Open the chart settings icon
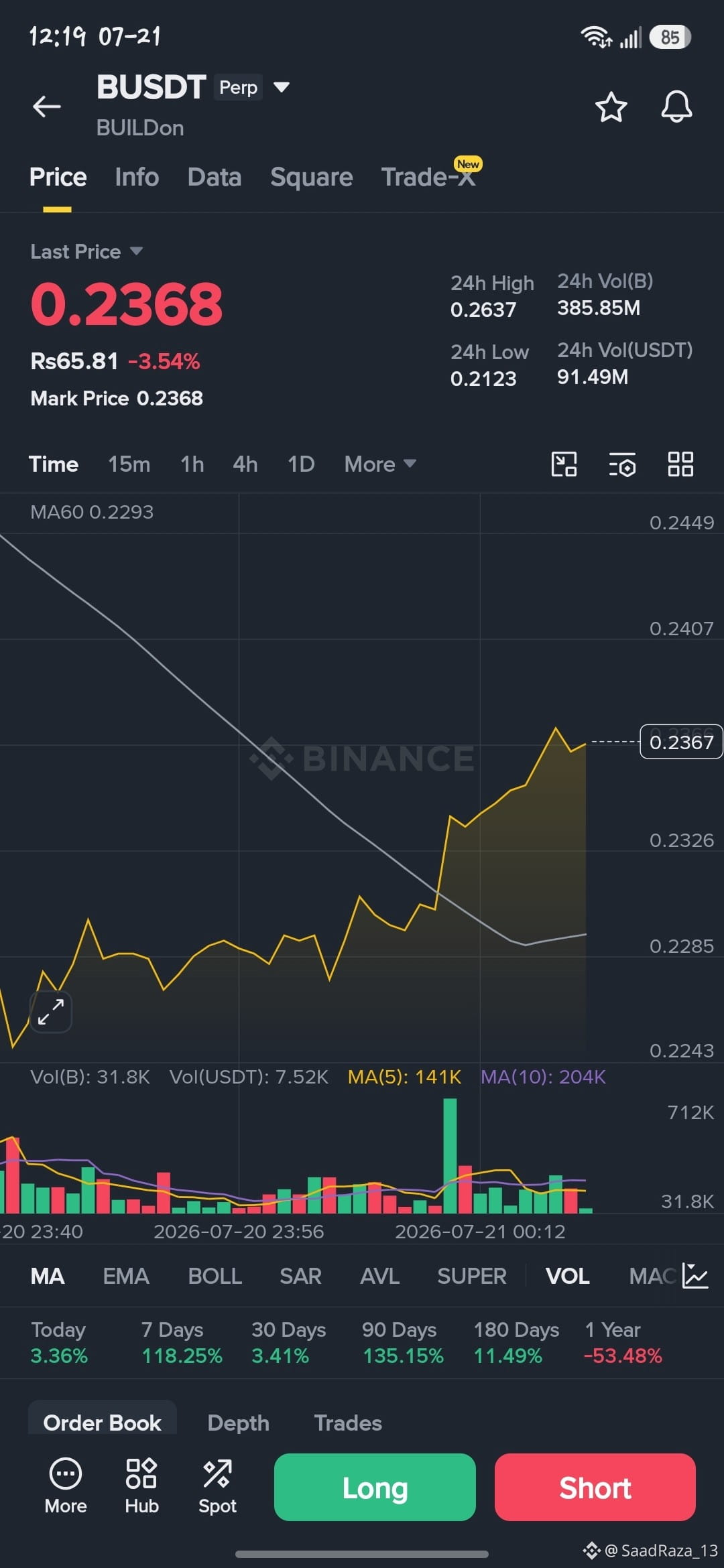 point(622,464)
